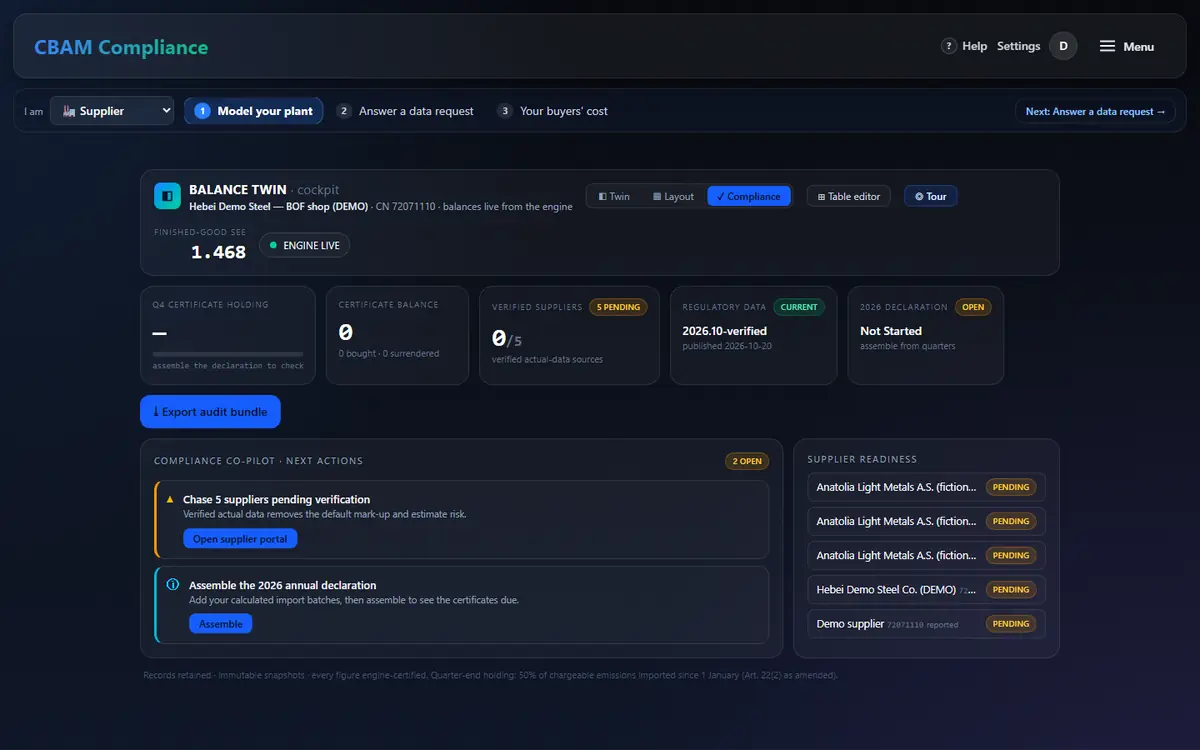Open the user avatar D

pyautogui.click(x=1063, y=46)
